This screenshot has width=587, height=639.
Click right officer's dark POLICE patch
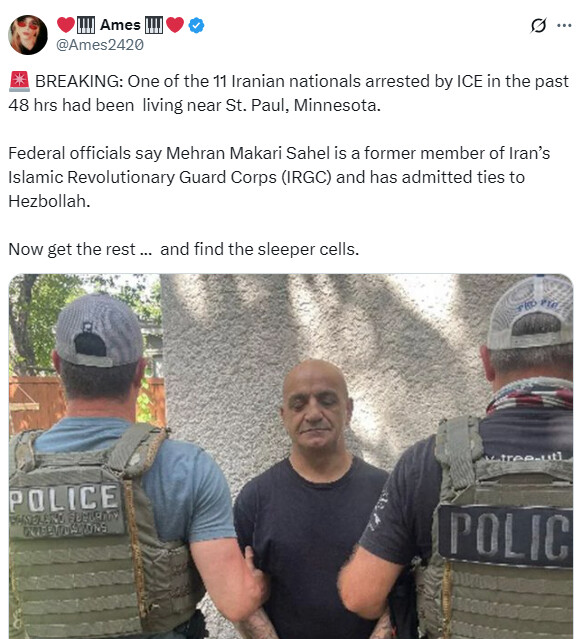click(x=505, y=535)
